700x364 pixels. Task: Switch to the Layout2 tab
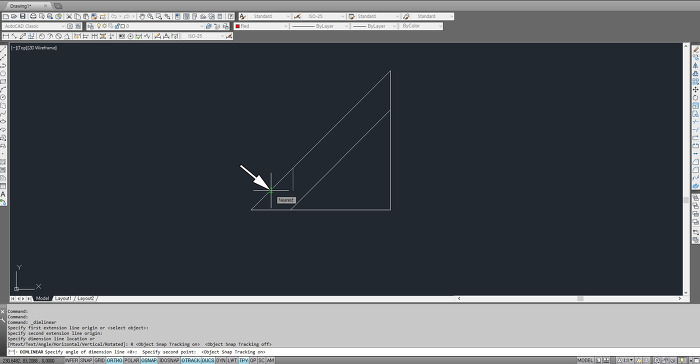[x=85, y=298]
